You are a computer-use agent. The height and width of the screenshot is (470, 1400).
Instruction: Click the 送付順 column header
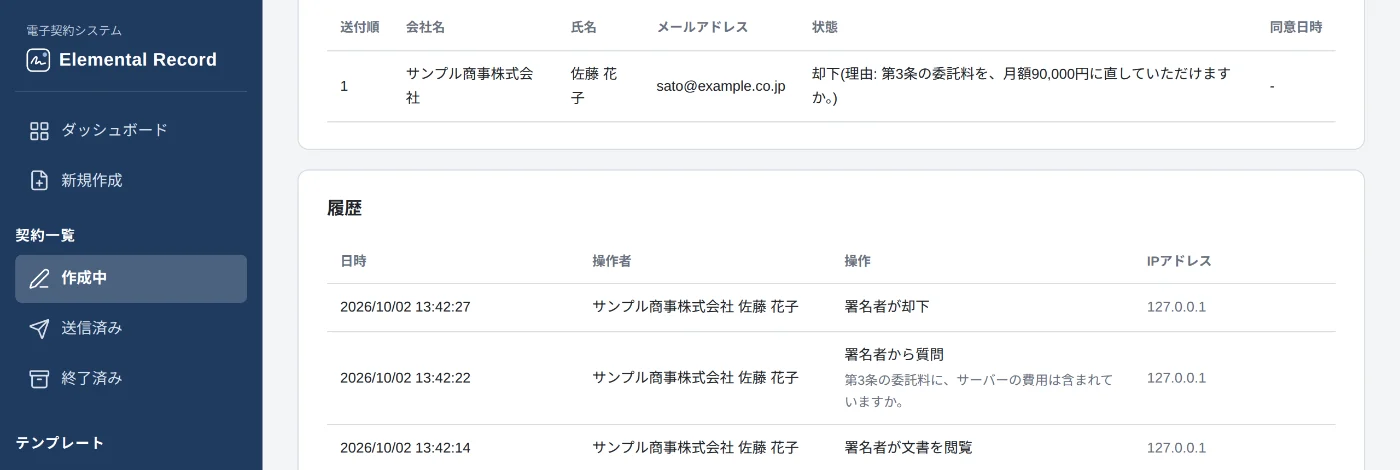click(359, 27)
